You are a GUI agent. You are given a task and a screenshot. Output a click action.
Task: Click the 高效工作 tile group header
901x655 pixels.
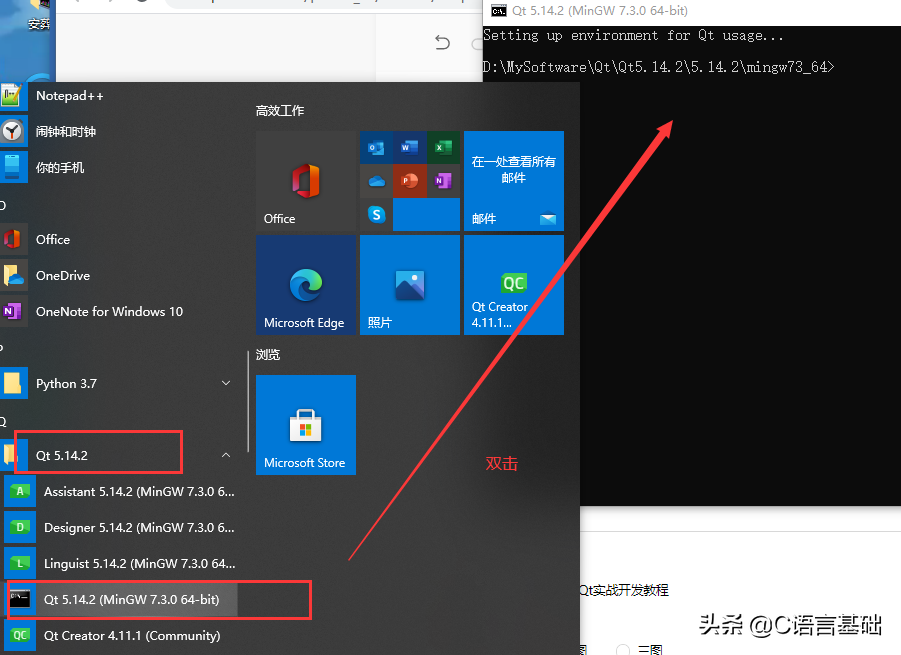(280, 111)
